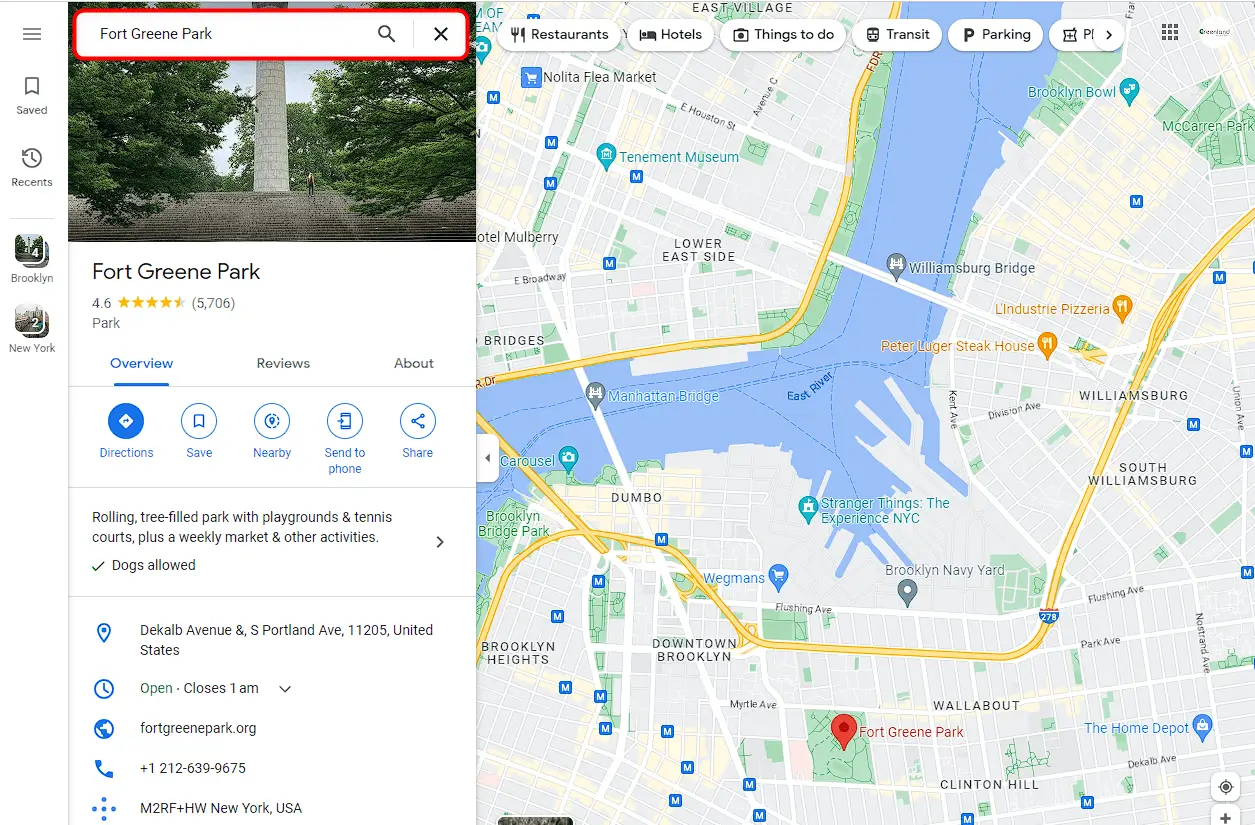The width and height of the screenshot is (1255, 825).
Task: Get Directions to Fort Greene Park
Action: tap(126, 421)
